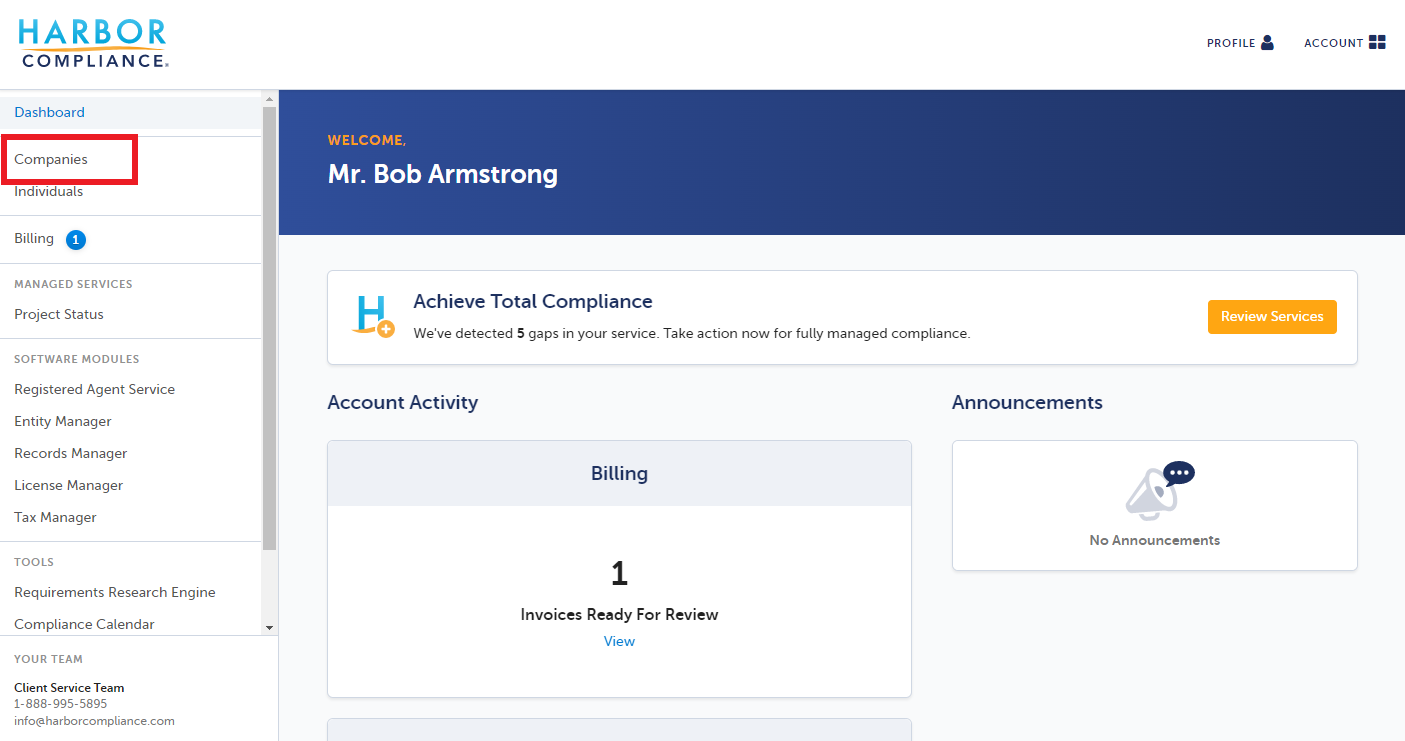Screen dimensions: 1405x741
Task: Click the sidebar scrollbar up arrow
Action: tap(269, 98)
